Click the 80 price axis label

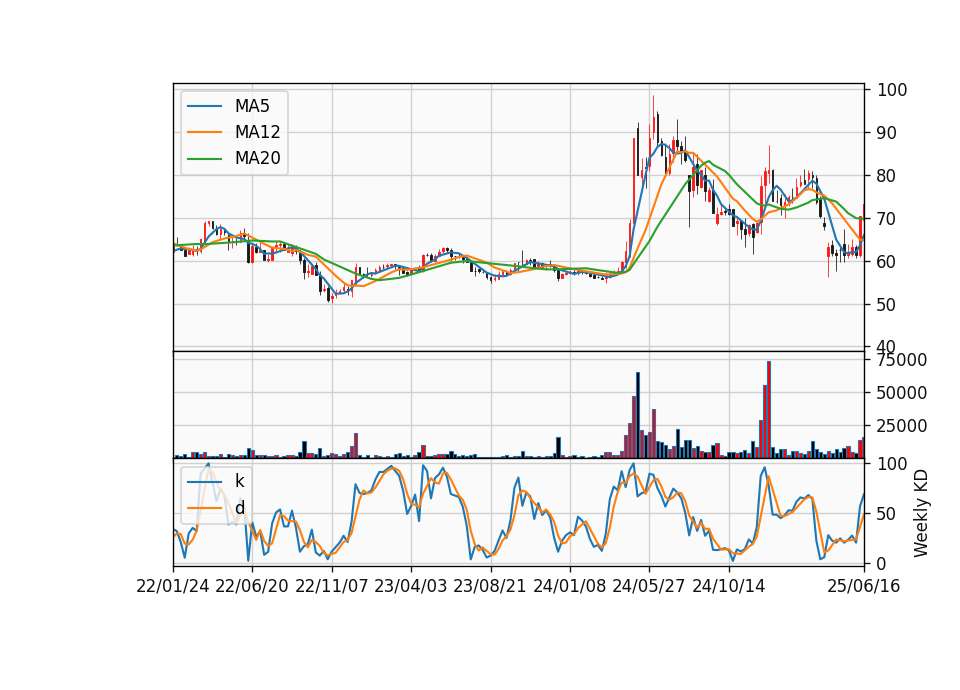click(886, 176)
